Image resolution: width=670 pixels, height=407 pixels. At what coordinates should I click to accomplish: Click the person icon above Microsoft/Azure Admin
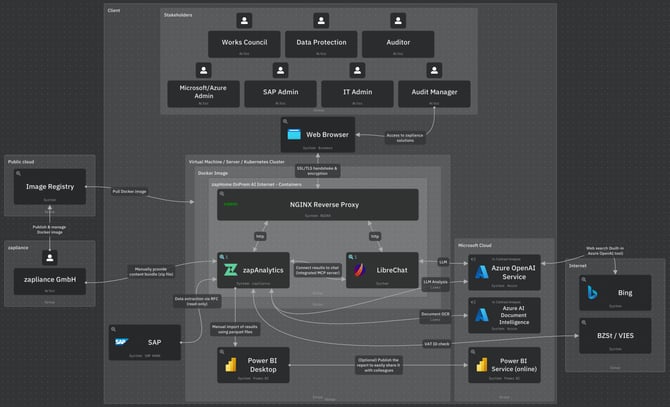tap(203, 70)
